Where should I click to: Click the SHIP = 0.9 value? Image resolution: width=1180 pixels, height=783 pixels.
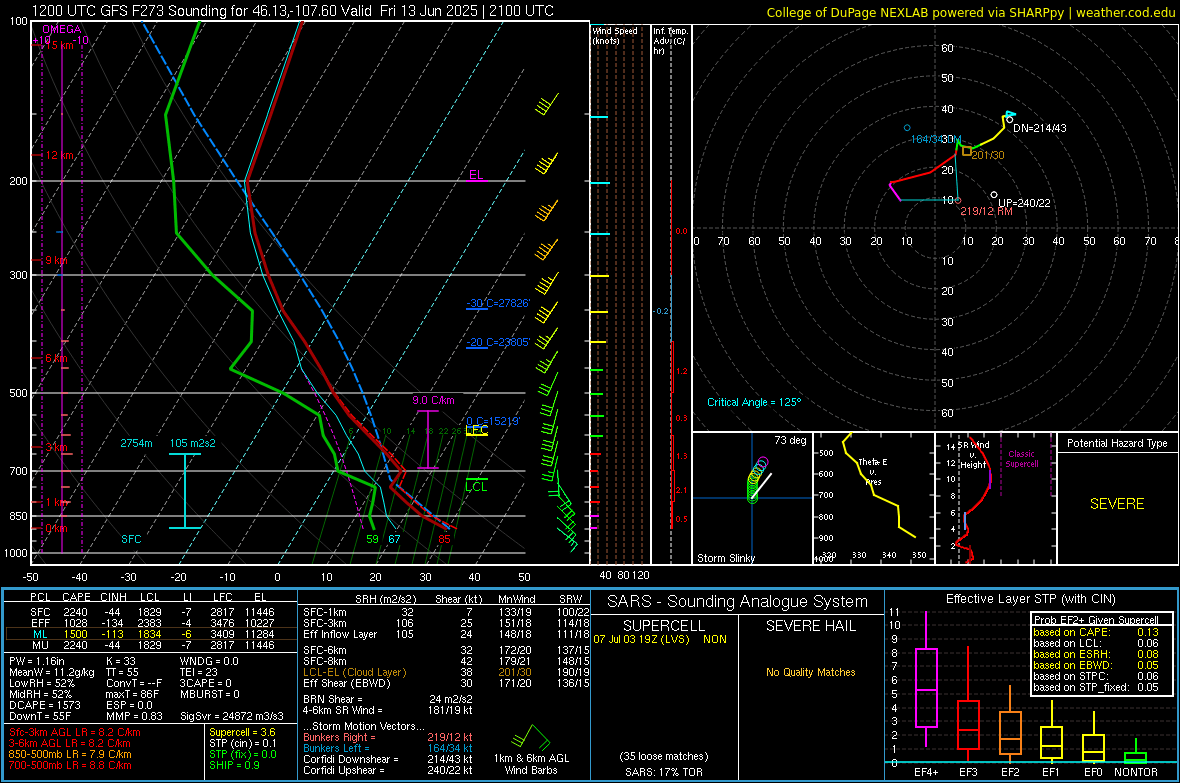pos(235,765)
